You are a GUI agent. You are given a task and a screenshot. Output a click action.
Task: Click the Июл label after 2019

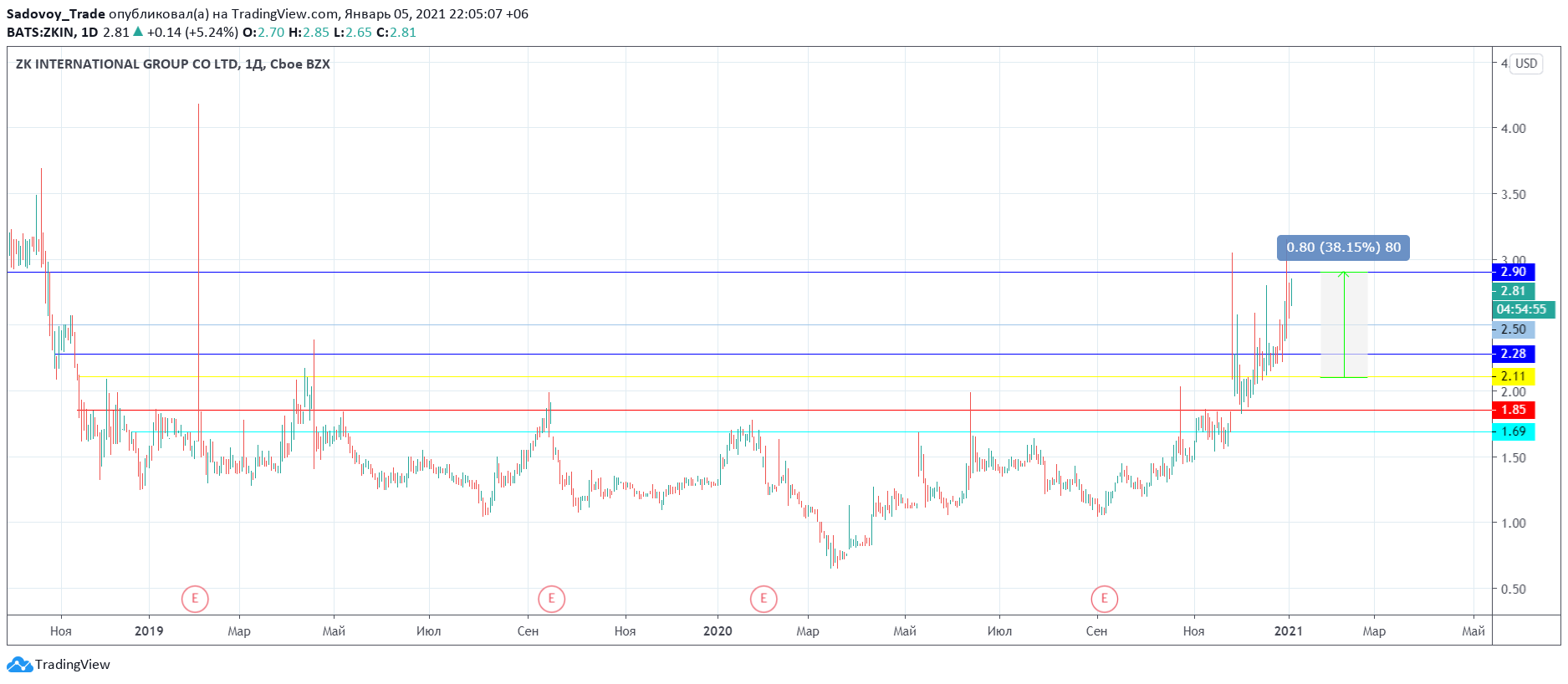(x=429, y=631)
